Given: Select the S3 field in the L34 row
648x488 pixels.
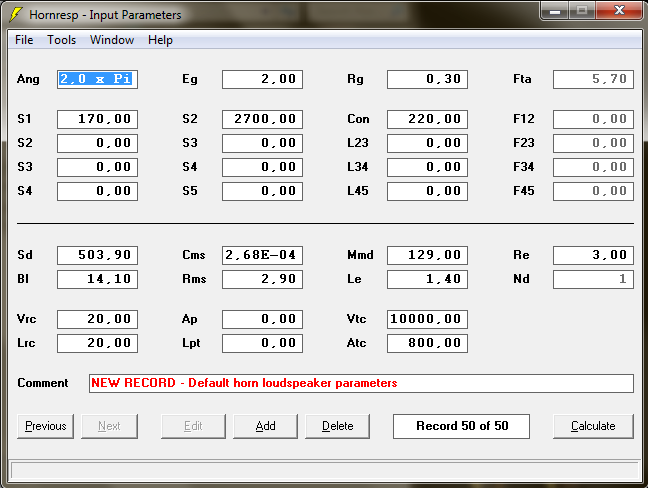Looking at the screenshot, I should tap(97, 167).
